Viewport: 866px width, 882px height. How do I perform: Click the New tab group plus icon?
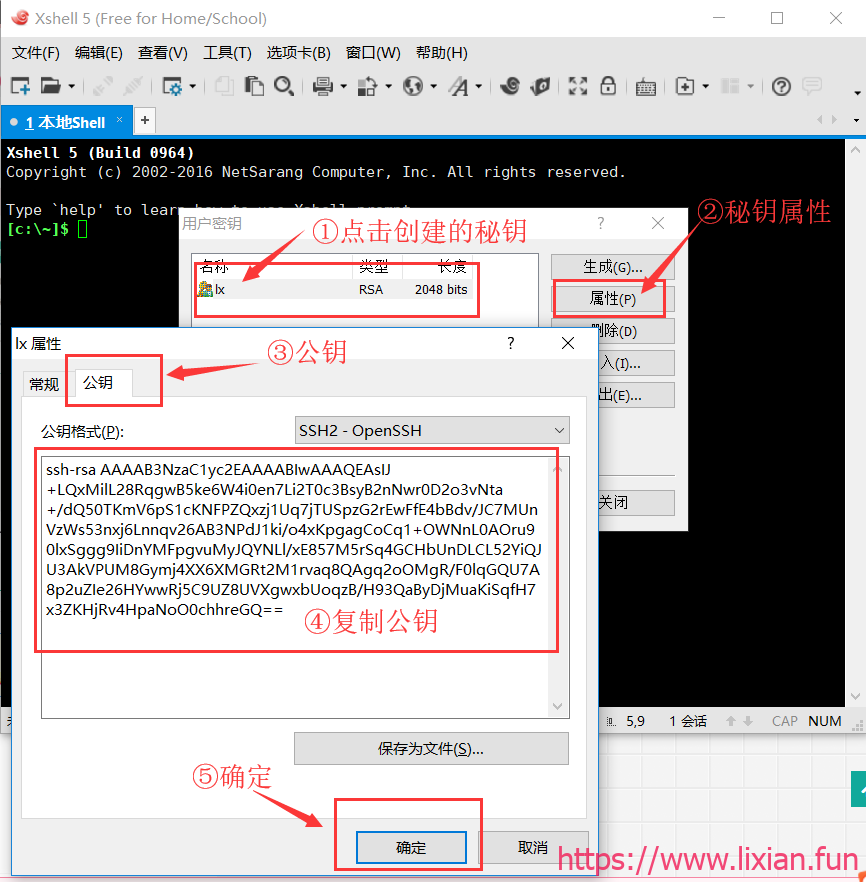[x=684, y=87]
